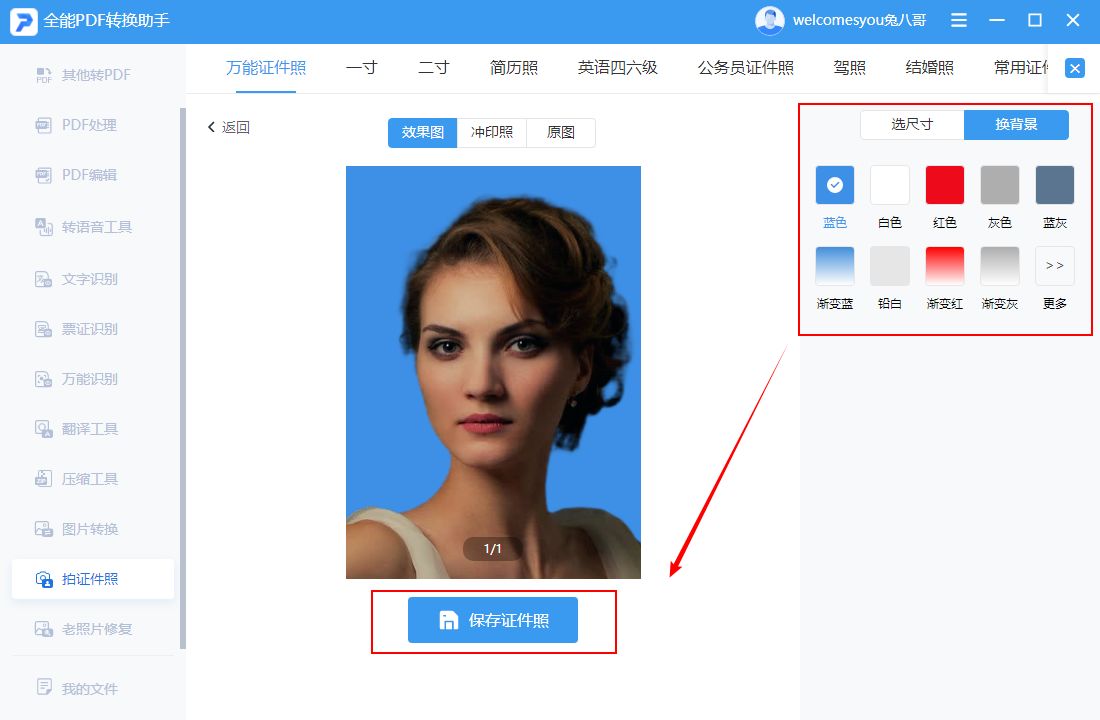
Task: Apply the 渐变红 gradient background
Action: pyautogui.click(x=944, y=266)
